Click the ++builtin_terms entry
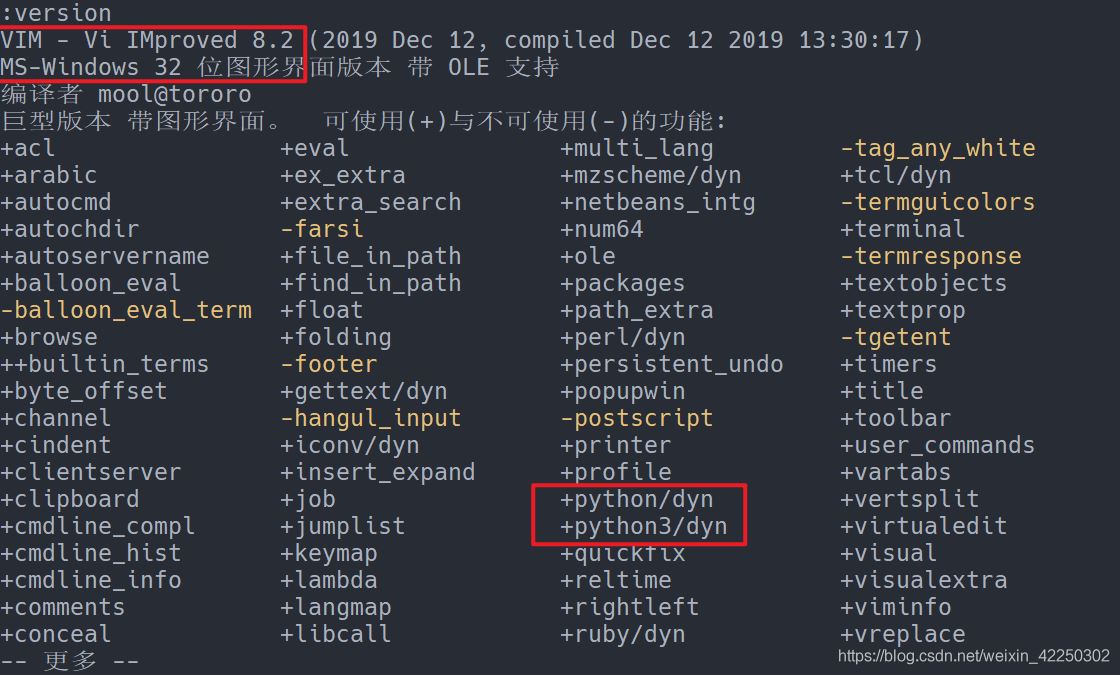The width and height of the screenshot is (1120, 675). coord(105,364)
